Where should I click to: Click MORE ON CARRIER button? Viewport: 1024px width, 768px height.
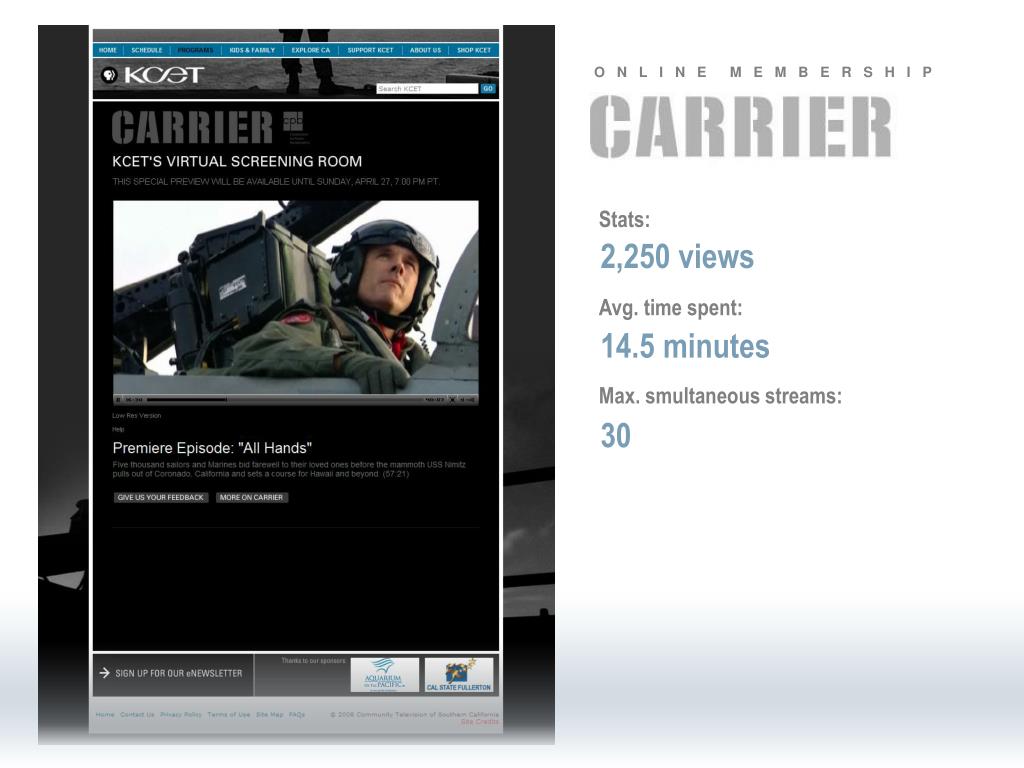[251, 498]
